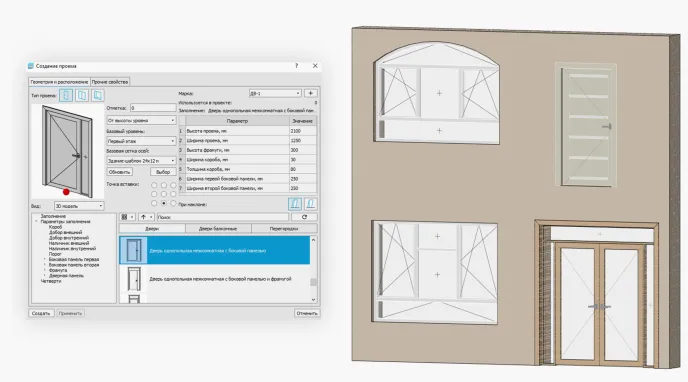688x382 pixels.
Task: Select the third opening type icon
Action: (x=97, y=95)
